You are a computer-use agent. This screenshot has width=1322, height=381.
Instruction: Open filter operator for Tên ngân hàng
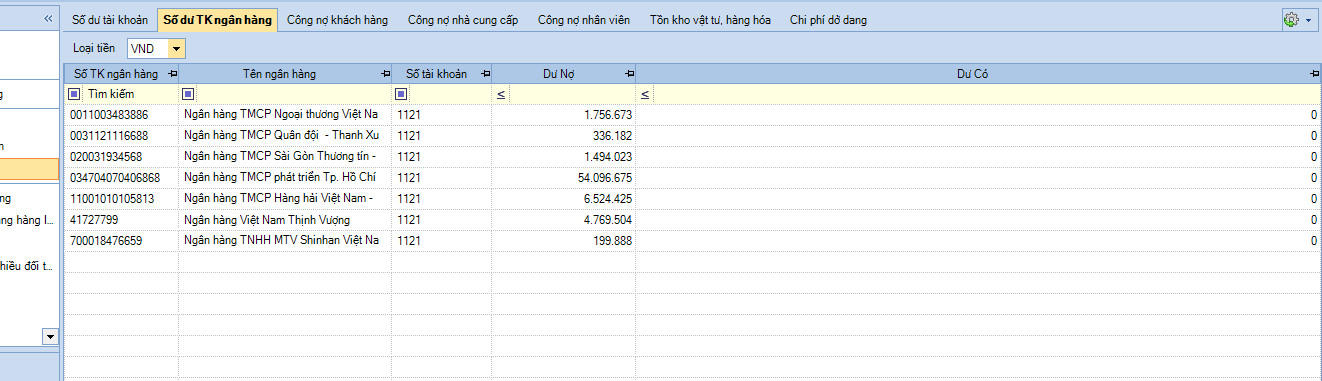click(x=188, y=94)
